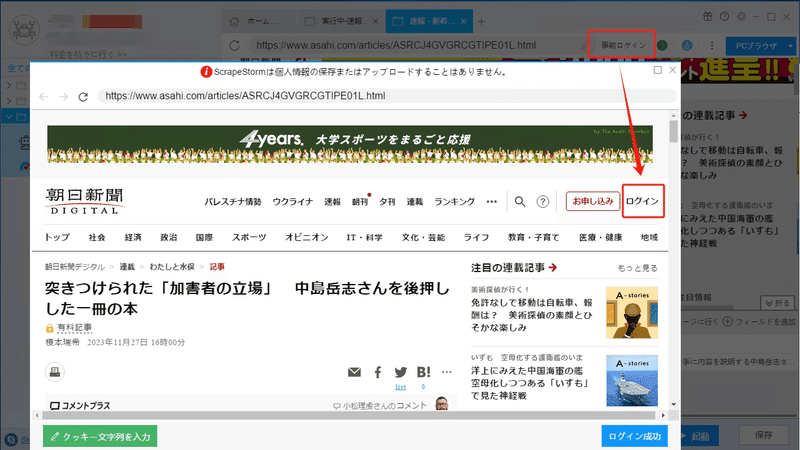Open ウクライナ menu item
Screen dimensions: 800x450
point(292,202)
